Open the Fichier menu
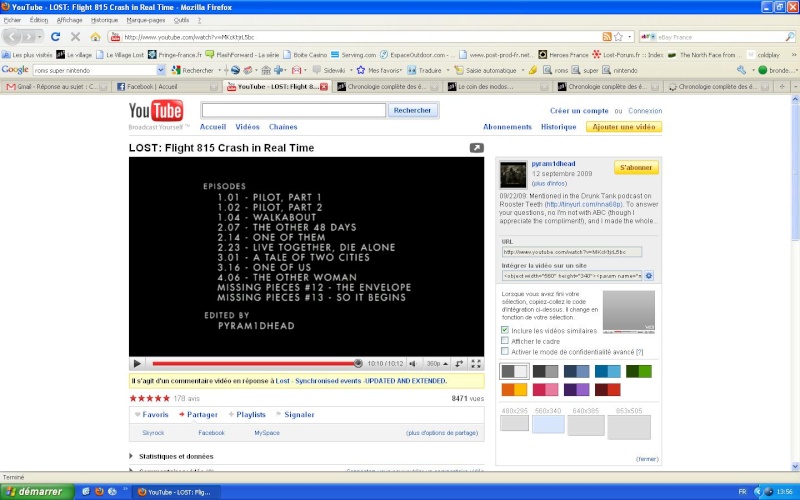The width and height of the screenshot is (800, 500). 12,20
